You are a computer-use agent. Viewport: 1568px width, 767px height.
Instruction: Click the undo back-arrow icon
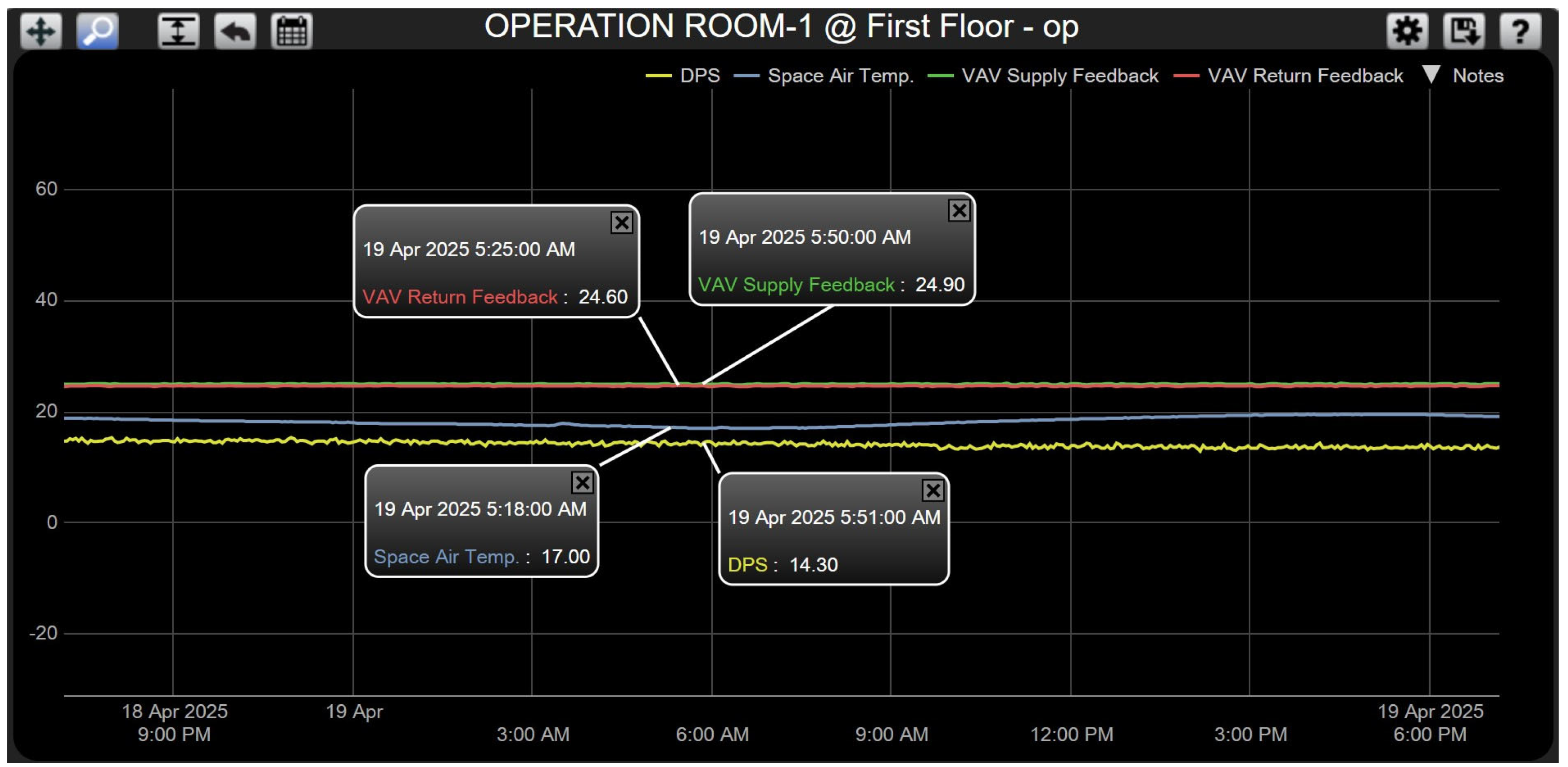[237, 30]
